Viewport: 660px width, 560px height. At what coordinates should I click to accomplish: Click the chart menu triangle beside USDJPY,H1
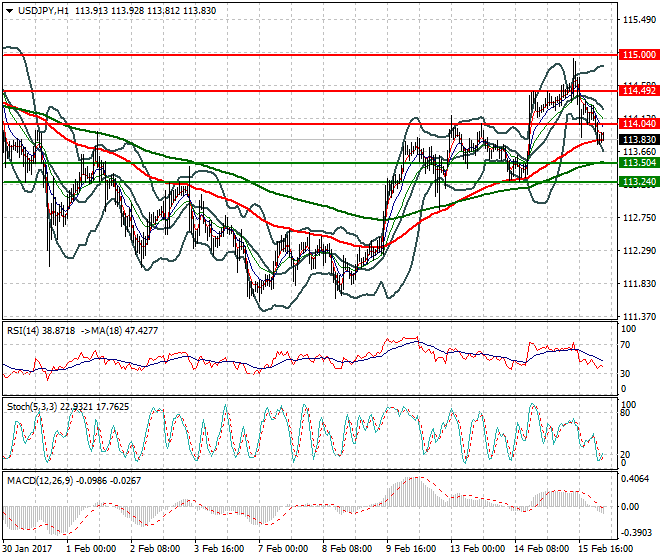[x=9, y=11]
